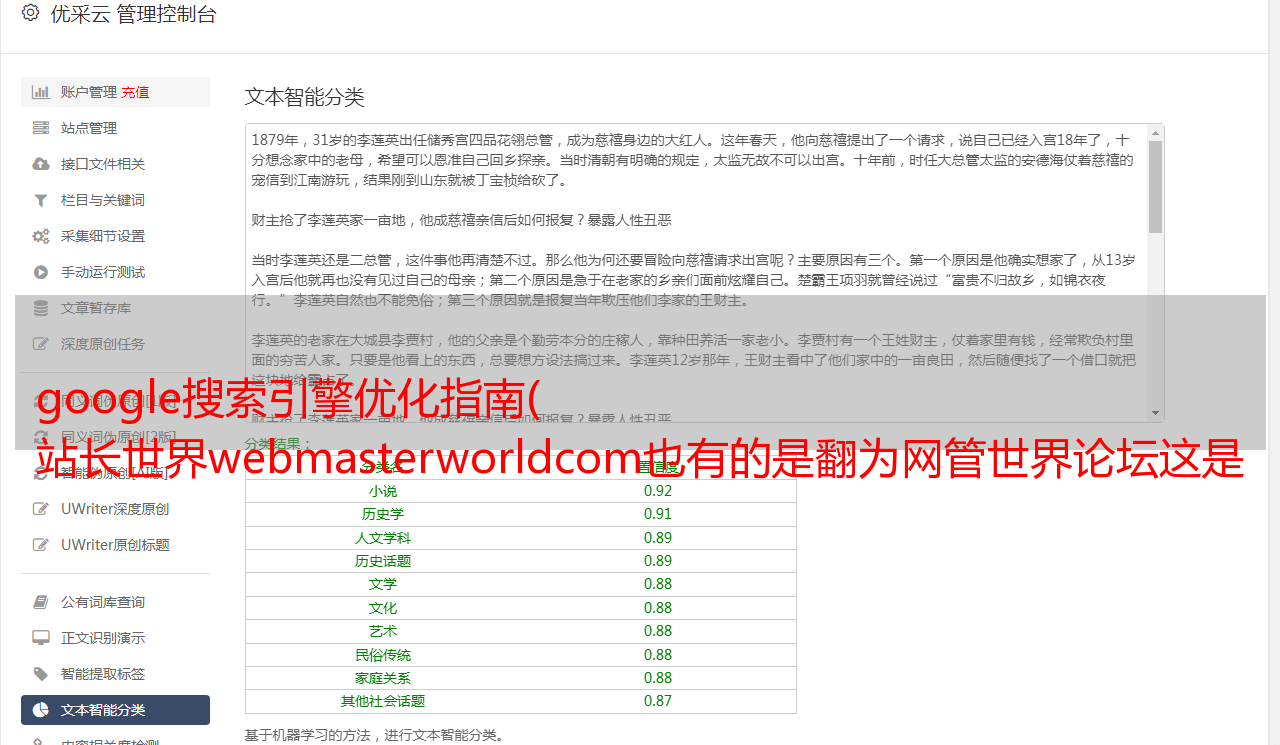Select the 其他社会话题 category cell

[383, 701]
